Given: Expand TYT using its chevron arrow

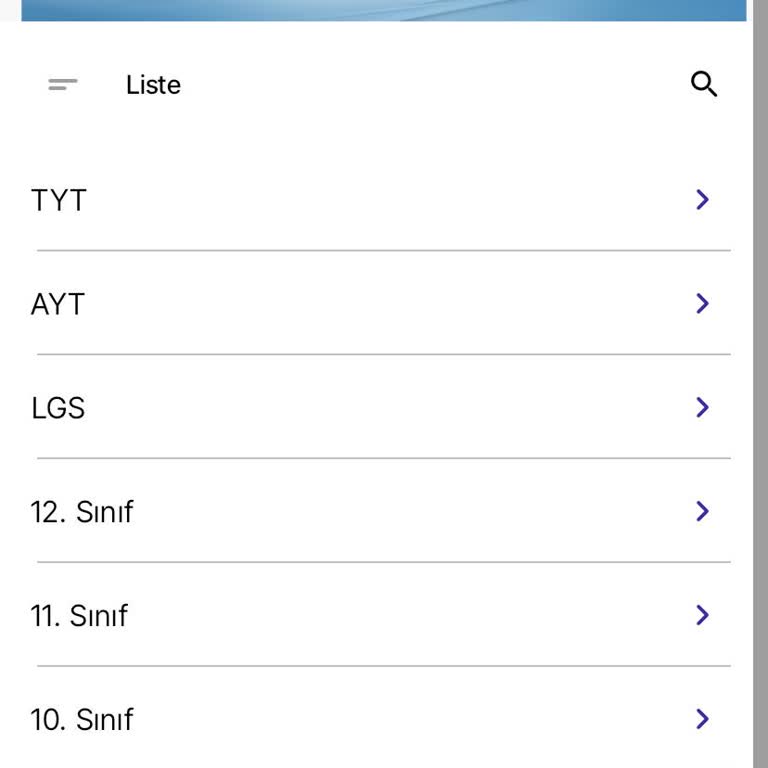Looking at the screenshot, I should click(702, 200).
